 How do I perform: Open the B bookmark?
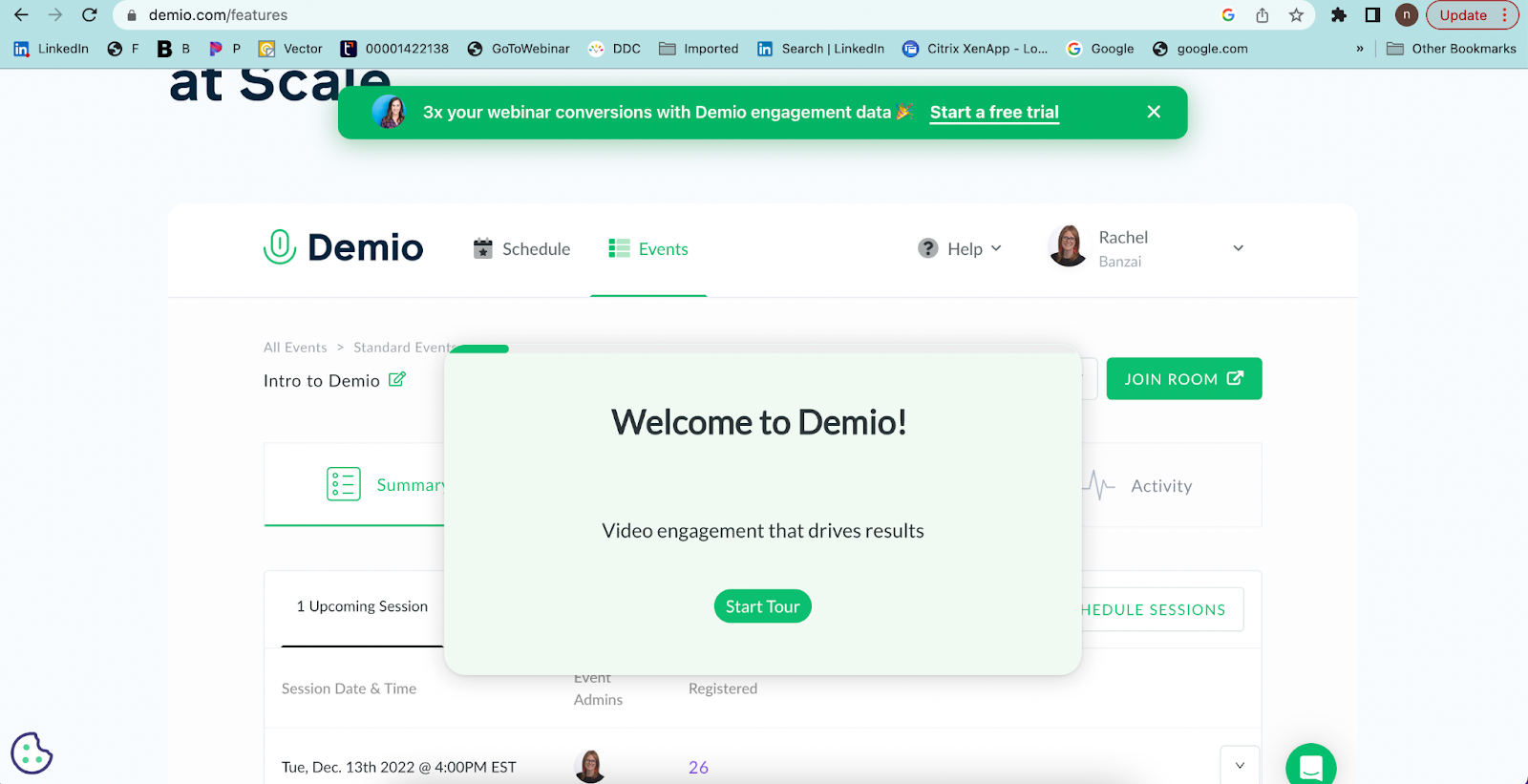coord(174,49)
